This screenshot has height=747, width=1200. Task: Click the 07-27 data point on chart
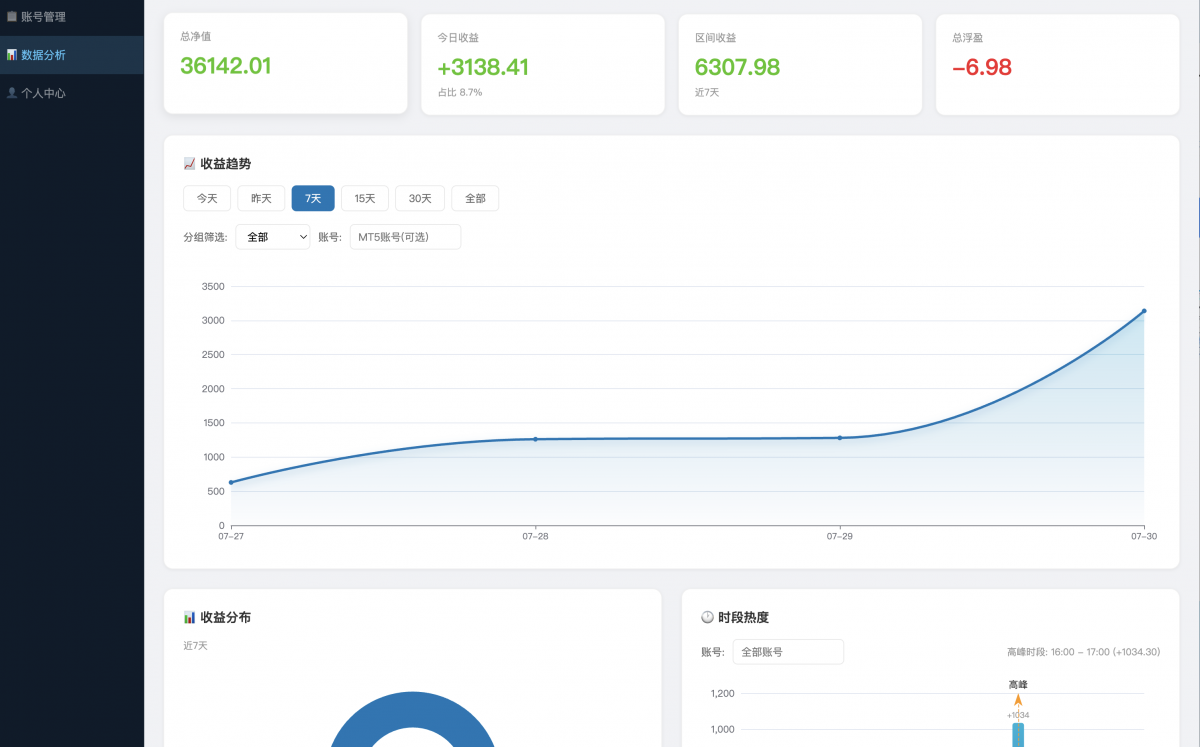[x=231, y=482]
